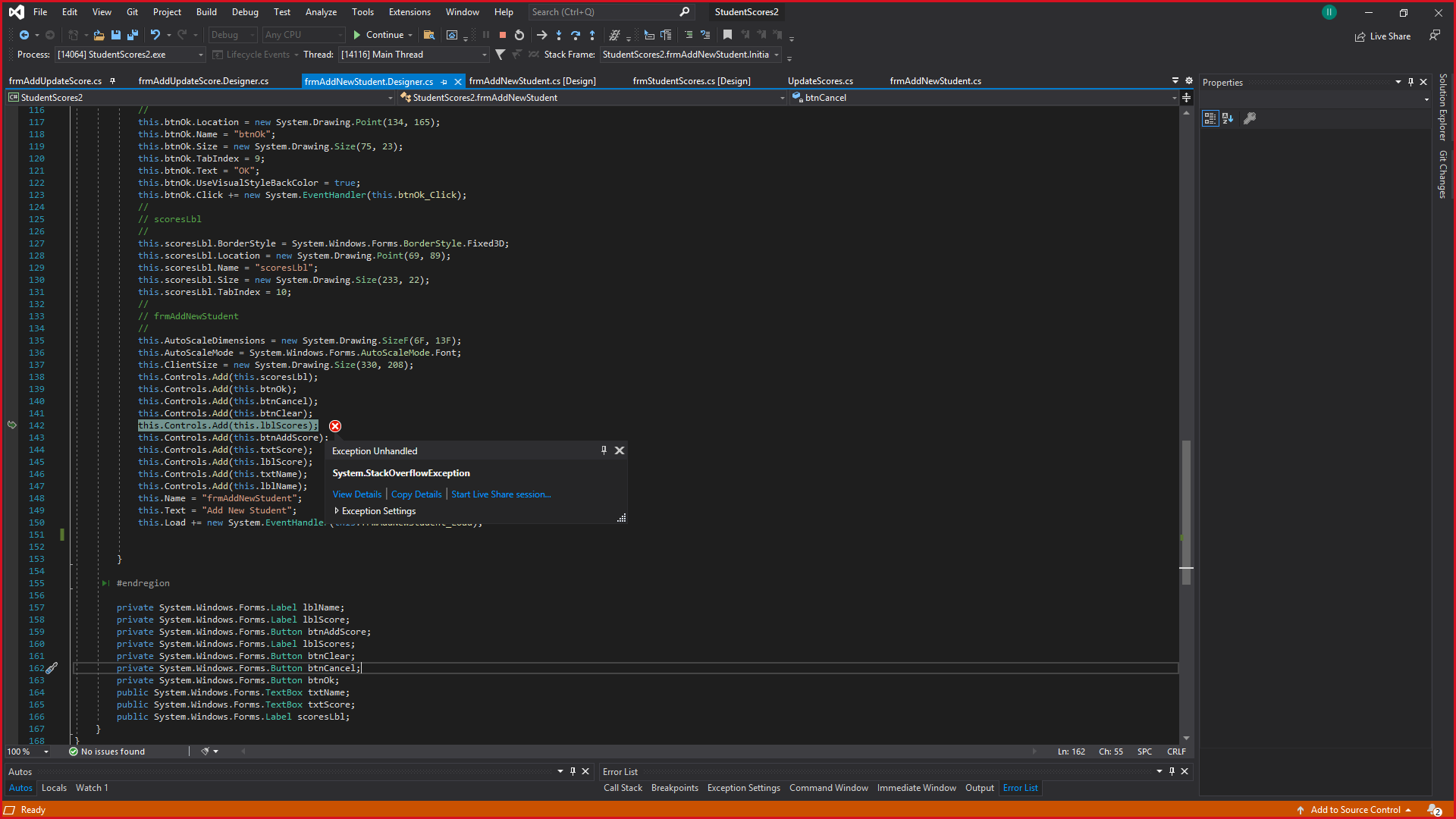Click the Undo icon in the toolbar

155,35
